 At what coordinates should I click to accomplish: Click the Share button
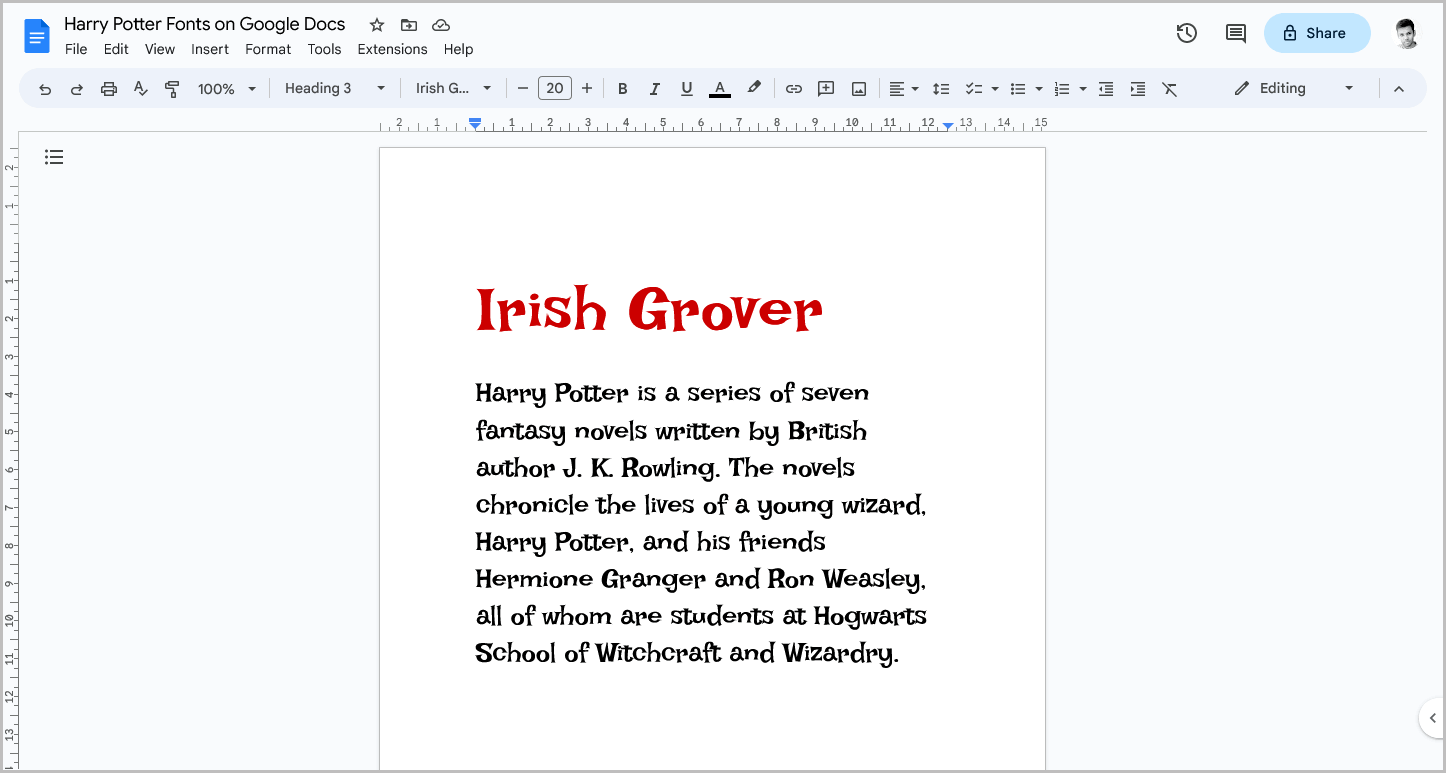[1317, 32]
